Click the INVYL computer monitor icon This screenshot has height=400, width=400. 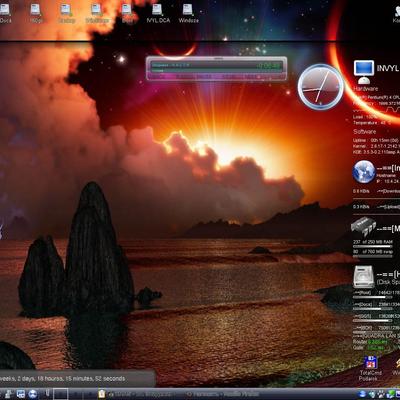tap(364, 71)
